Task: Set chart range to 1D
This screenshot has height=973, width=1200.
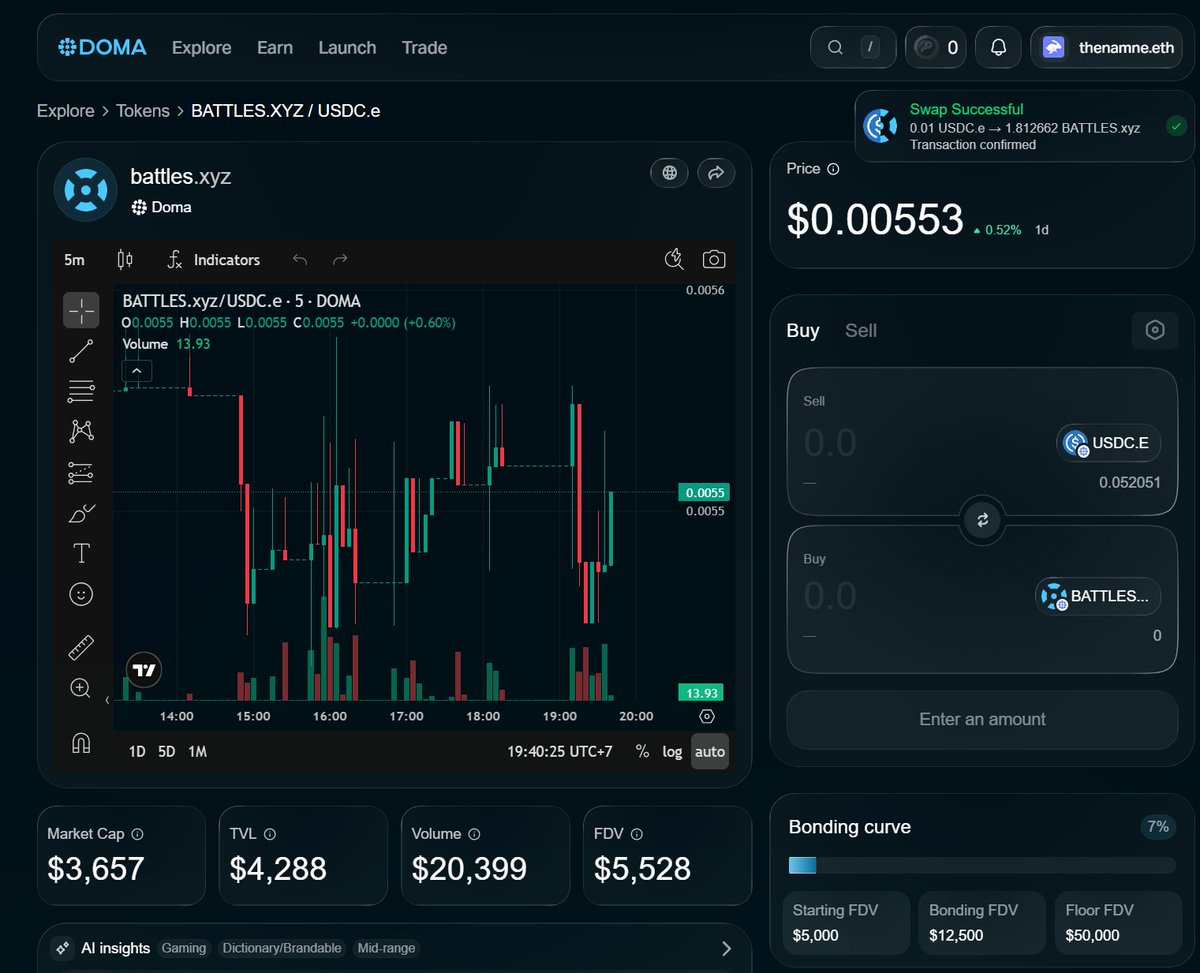Action: (x=137, y=751)
